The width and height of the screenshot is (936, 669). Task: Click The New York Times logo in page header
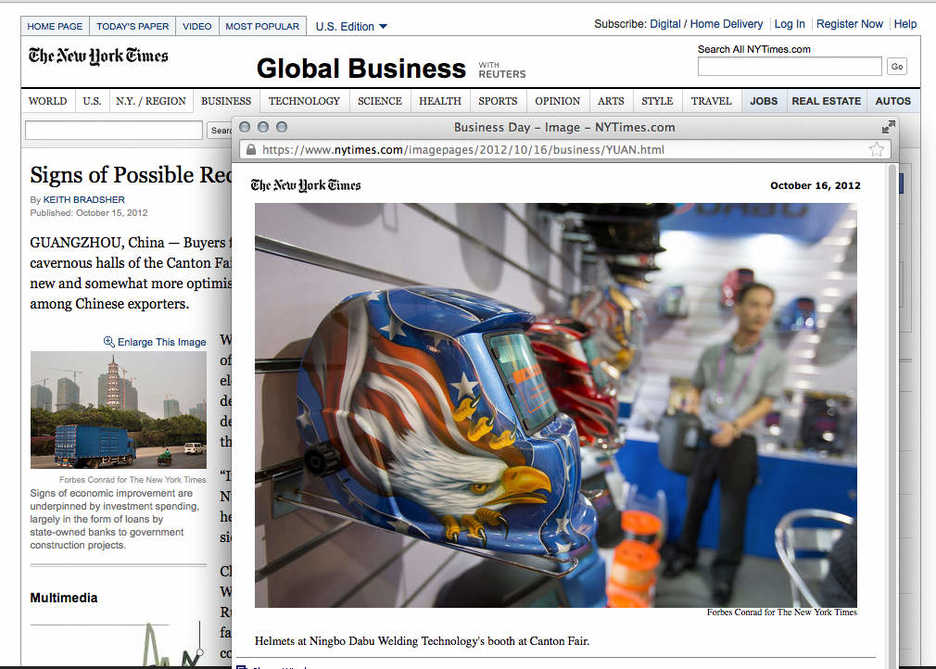pyautogui.click(x=98, y=56)
